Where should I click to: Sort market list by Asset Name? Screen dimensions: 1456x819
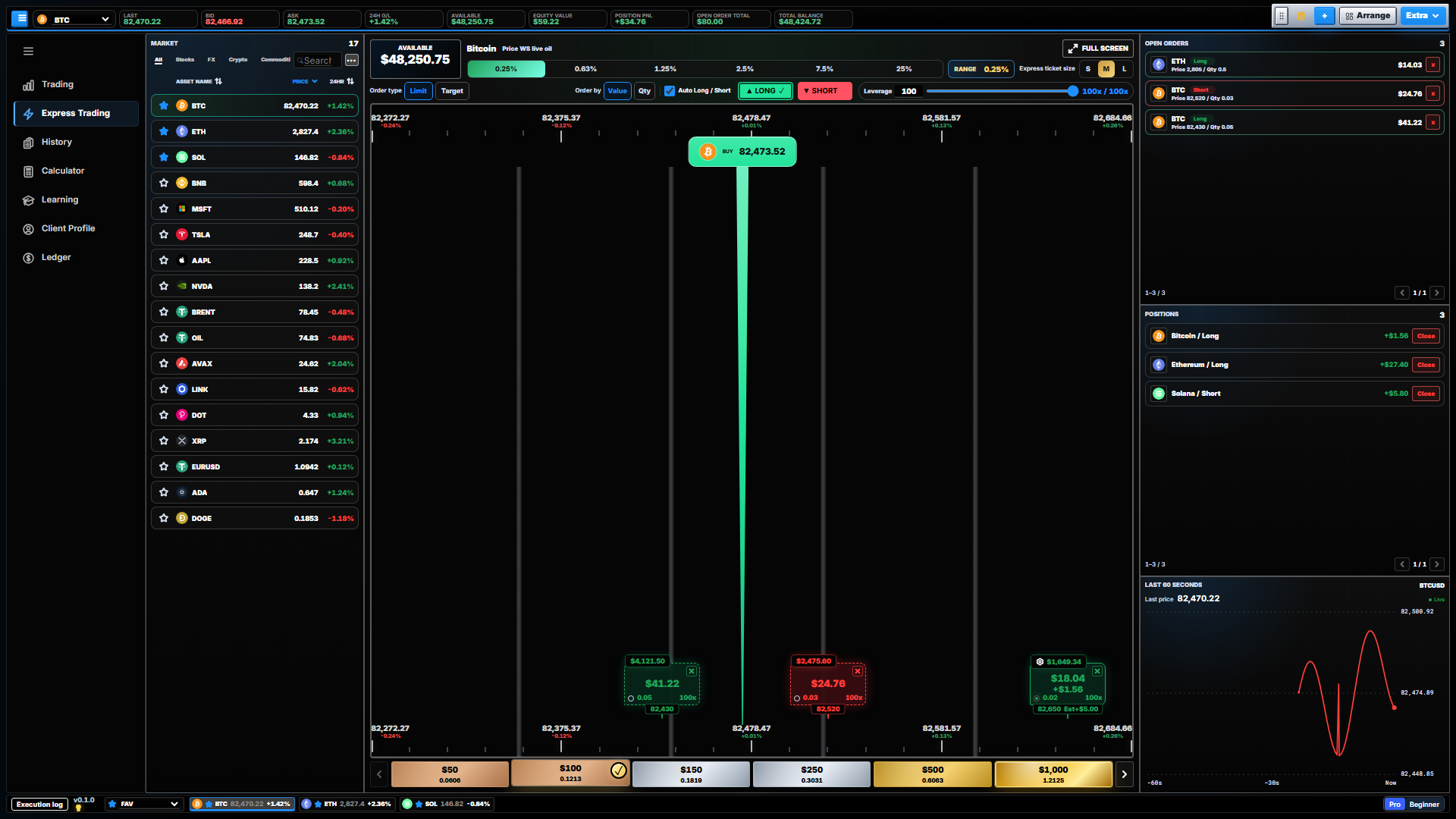coord(199,81)
